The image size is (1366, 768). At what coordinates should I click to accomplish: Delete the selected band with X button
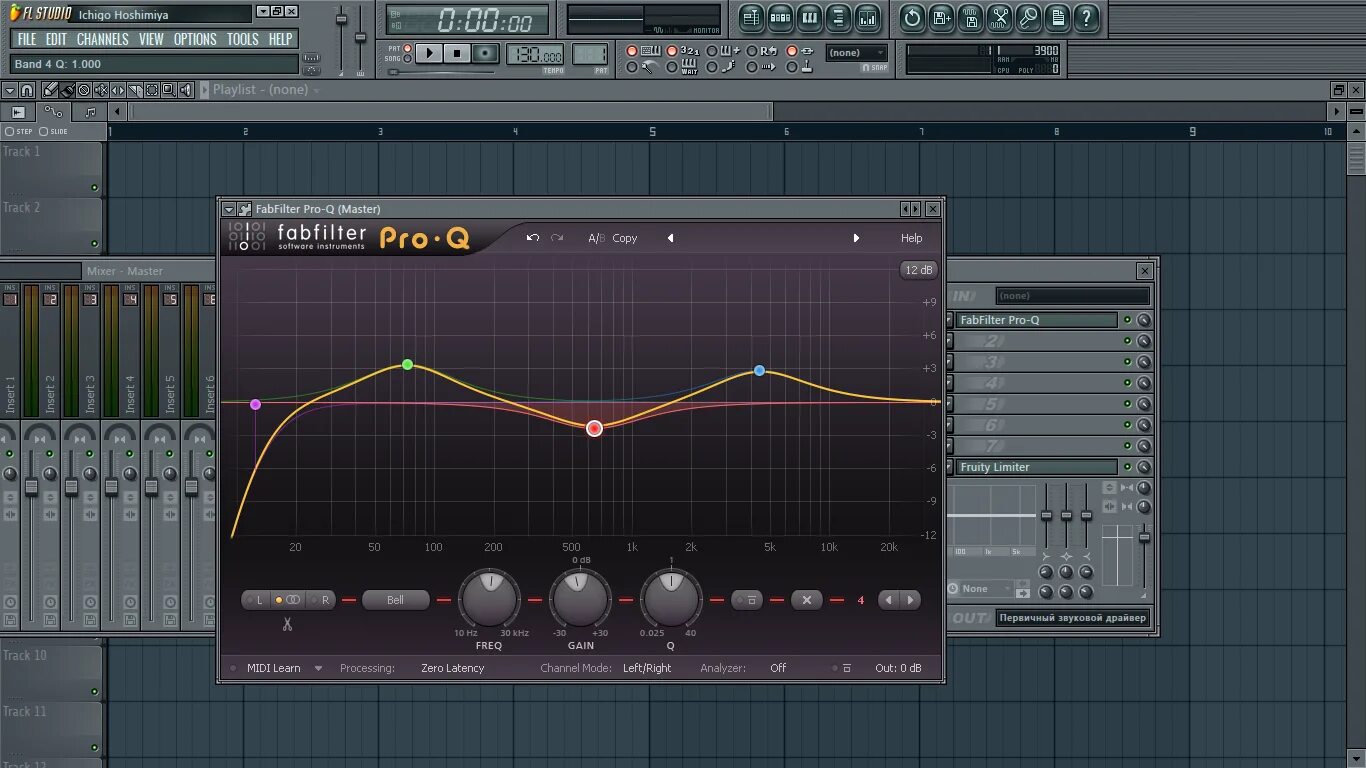(807, 600)
